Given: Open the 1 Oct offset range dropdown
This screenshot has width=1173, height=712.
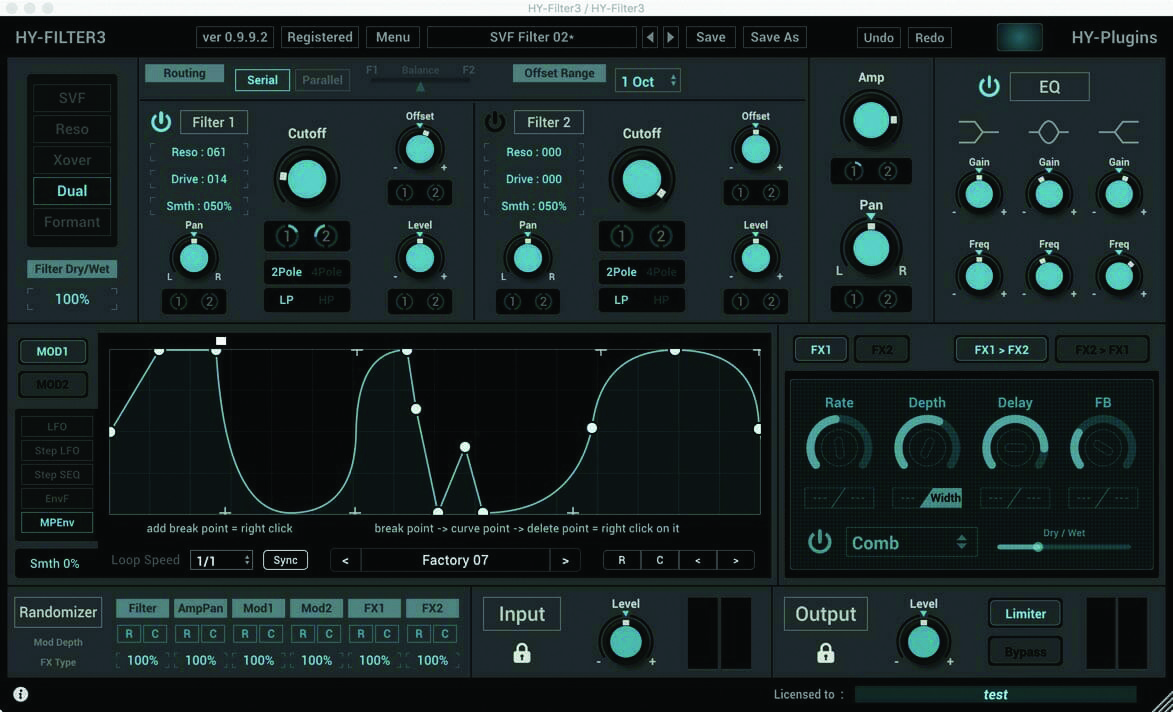Looking at the screenshot, I should pos(648,81).
